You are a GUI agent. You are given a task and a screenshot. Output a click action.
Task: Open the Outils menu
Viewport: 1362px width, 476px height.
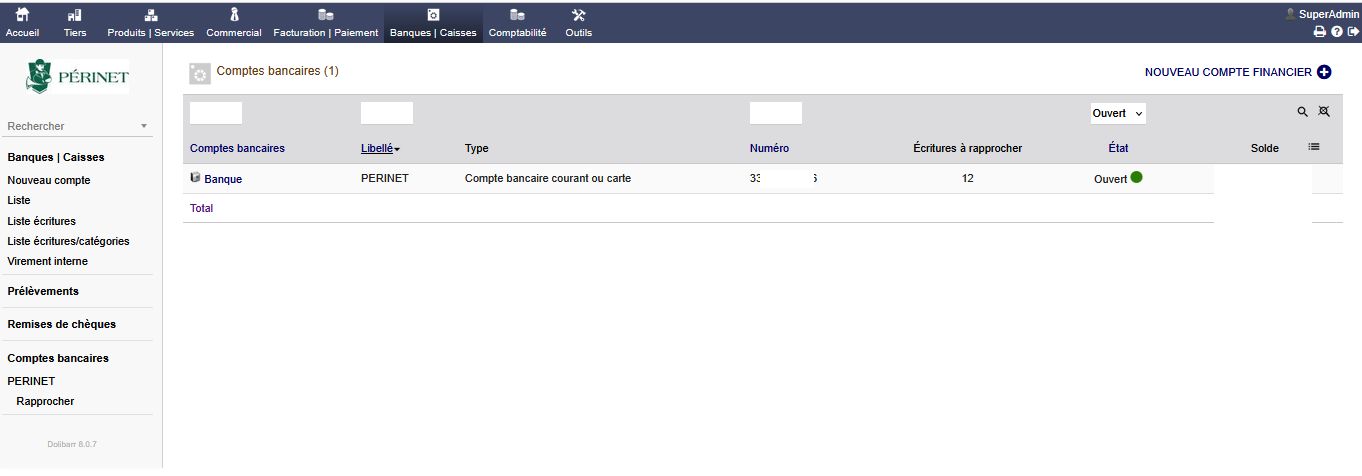[x=578, y=23]
